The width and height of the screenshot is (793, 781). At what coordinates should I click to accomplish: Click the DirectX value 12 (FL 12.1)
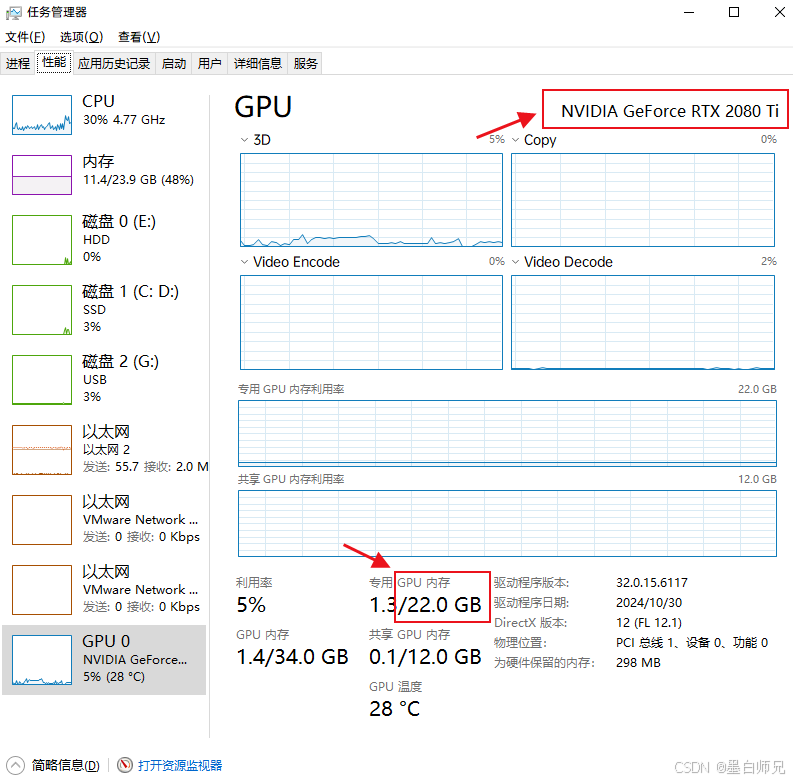tap(649, 623)
